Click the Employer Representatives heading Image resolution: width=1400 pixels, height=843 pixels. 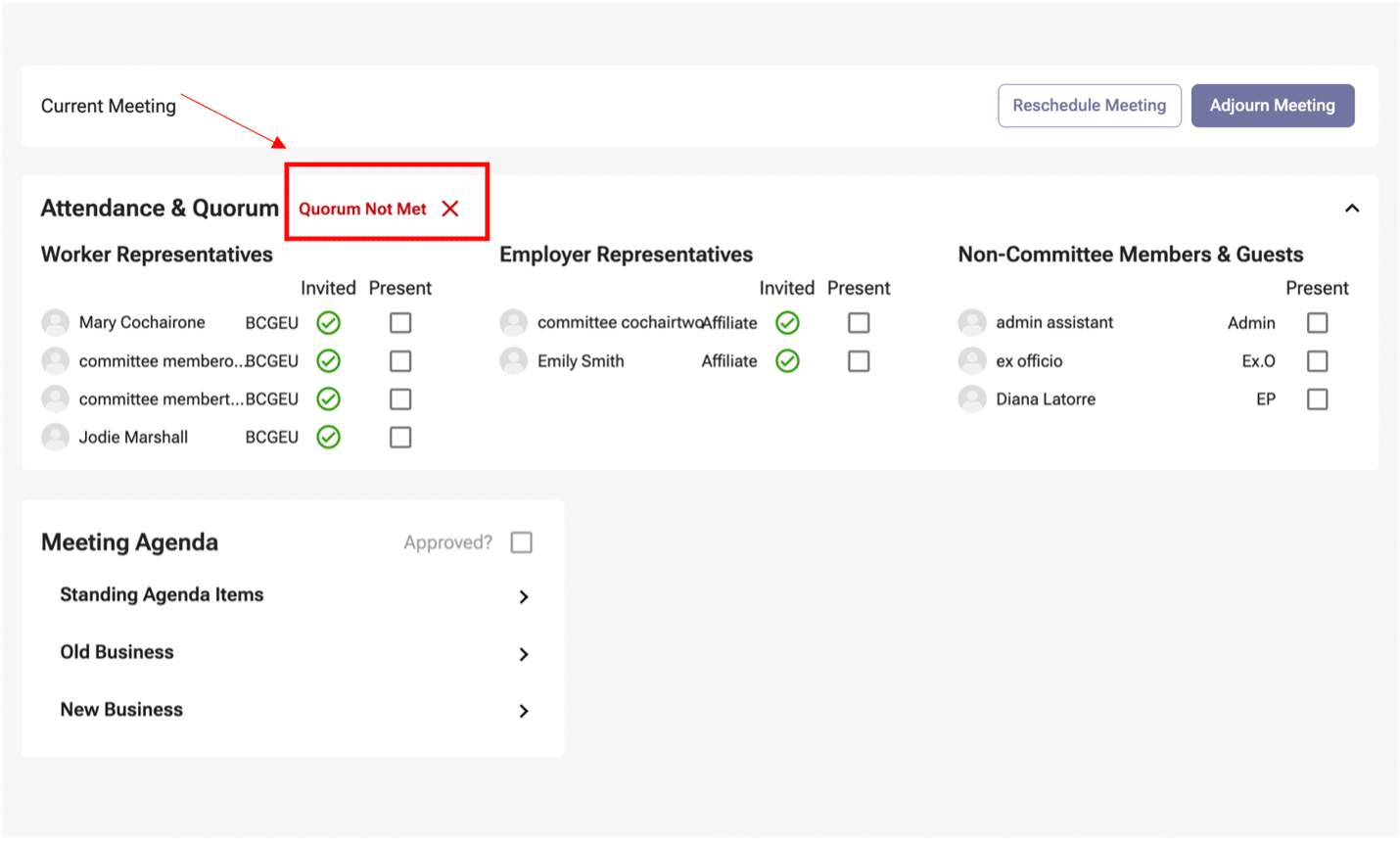click(626, 255)
